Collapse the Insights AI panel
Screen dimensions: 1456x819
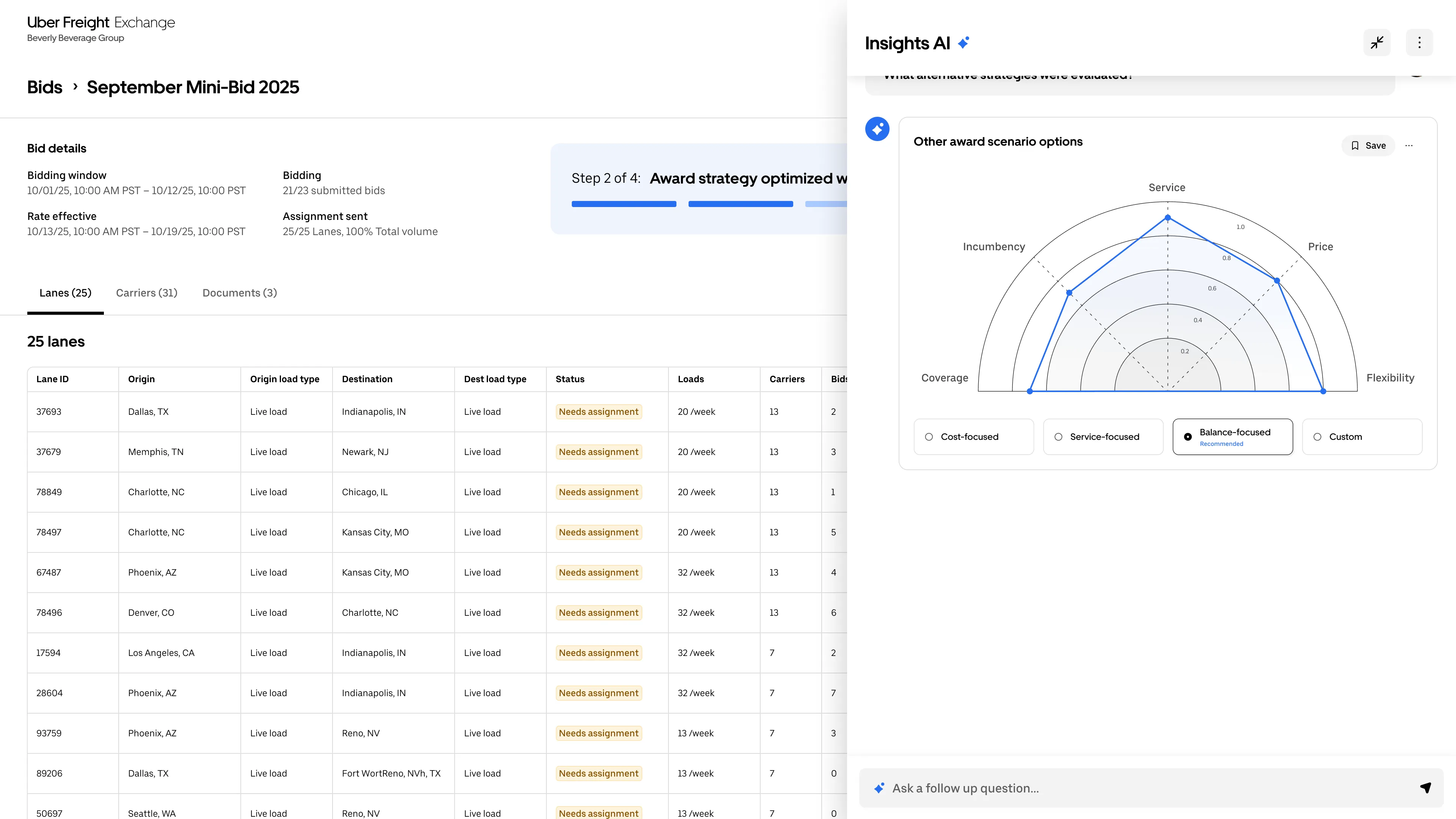[x=1377, y=42]
